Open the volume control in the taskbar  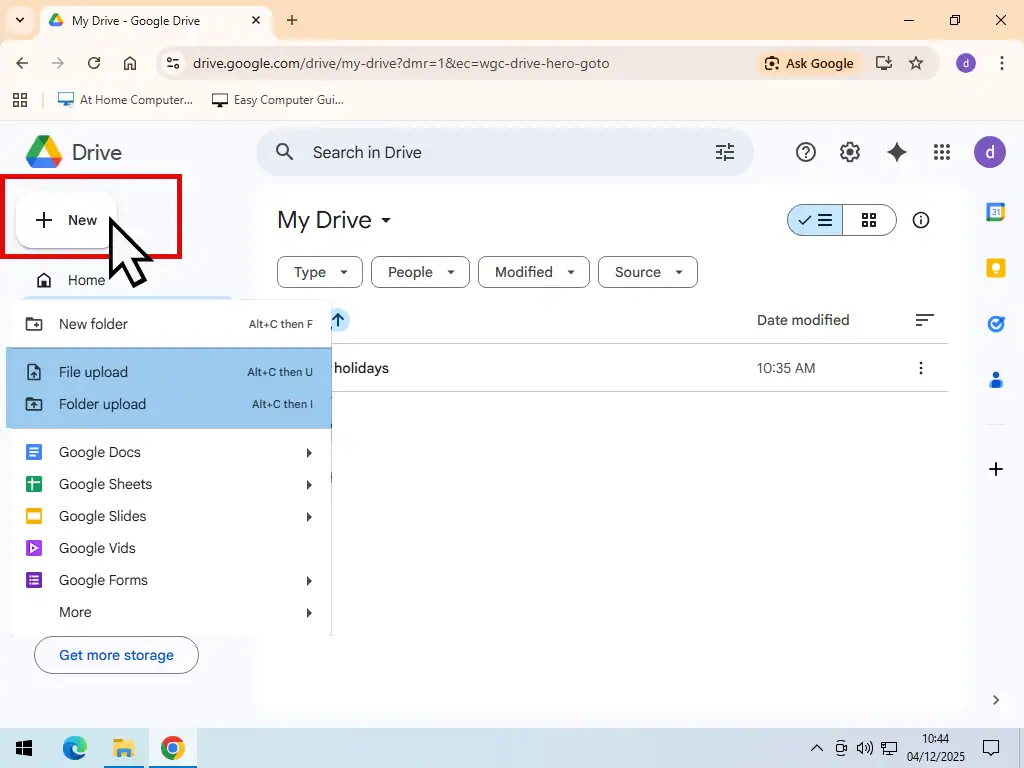[864, 747]
